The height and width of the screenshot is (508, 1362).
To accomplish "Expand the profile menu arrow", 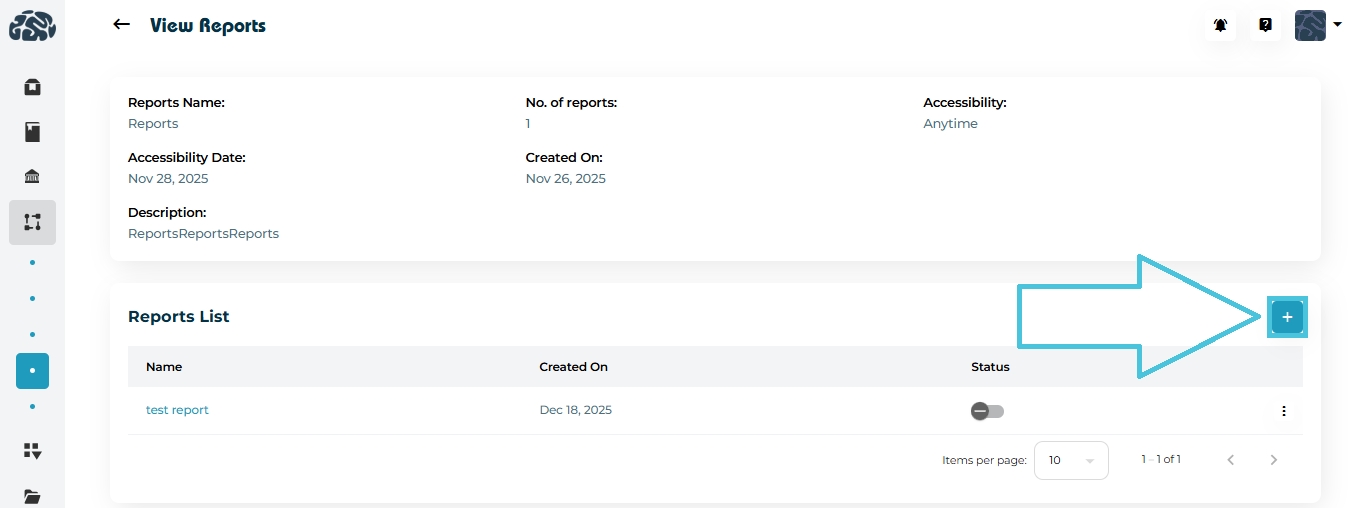I will click(x=1338, y=25).
